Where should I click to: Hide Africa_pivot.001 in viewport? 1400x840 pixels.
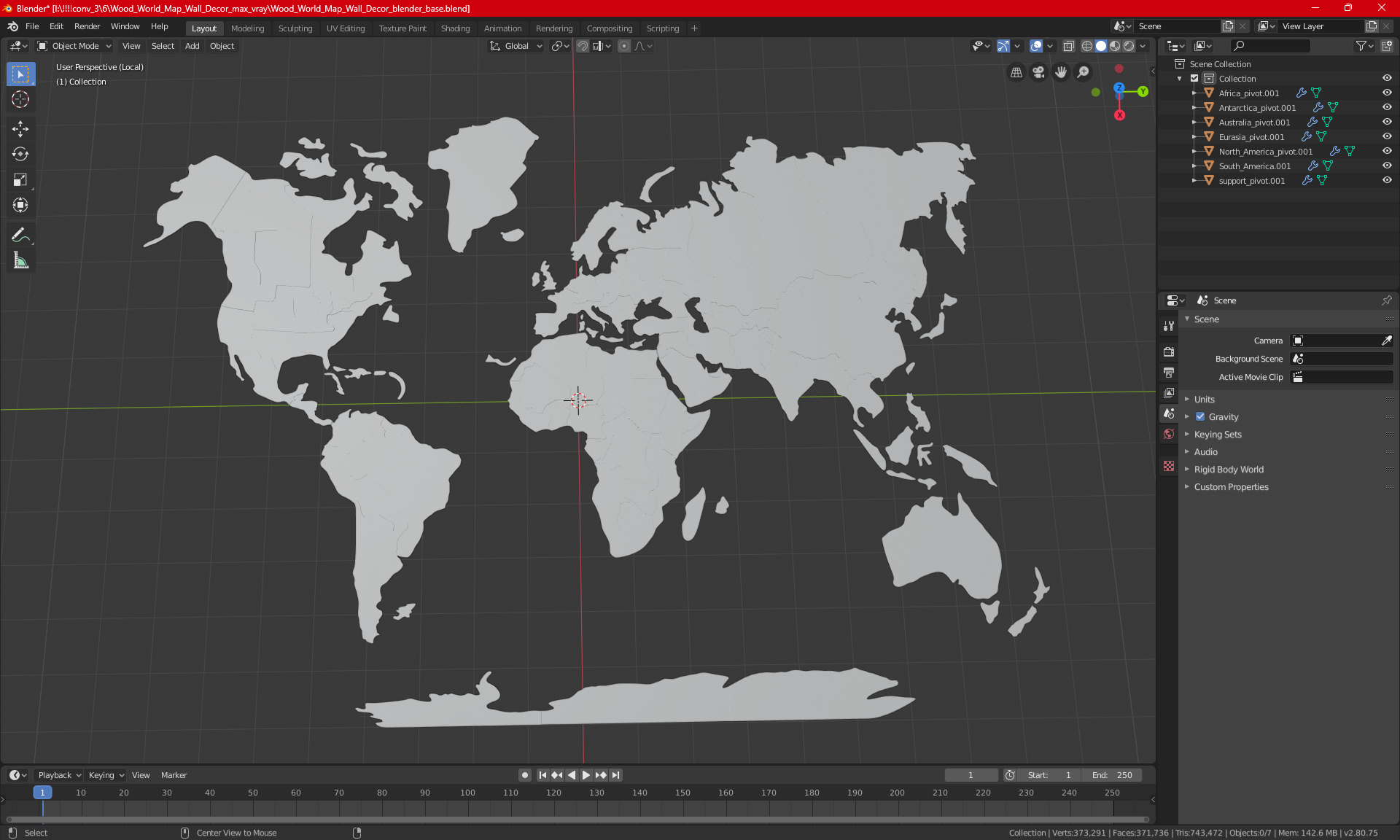tap(1387, 93)
